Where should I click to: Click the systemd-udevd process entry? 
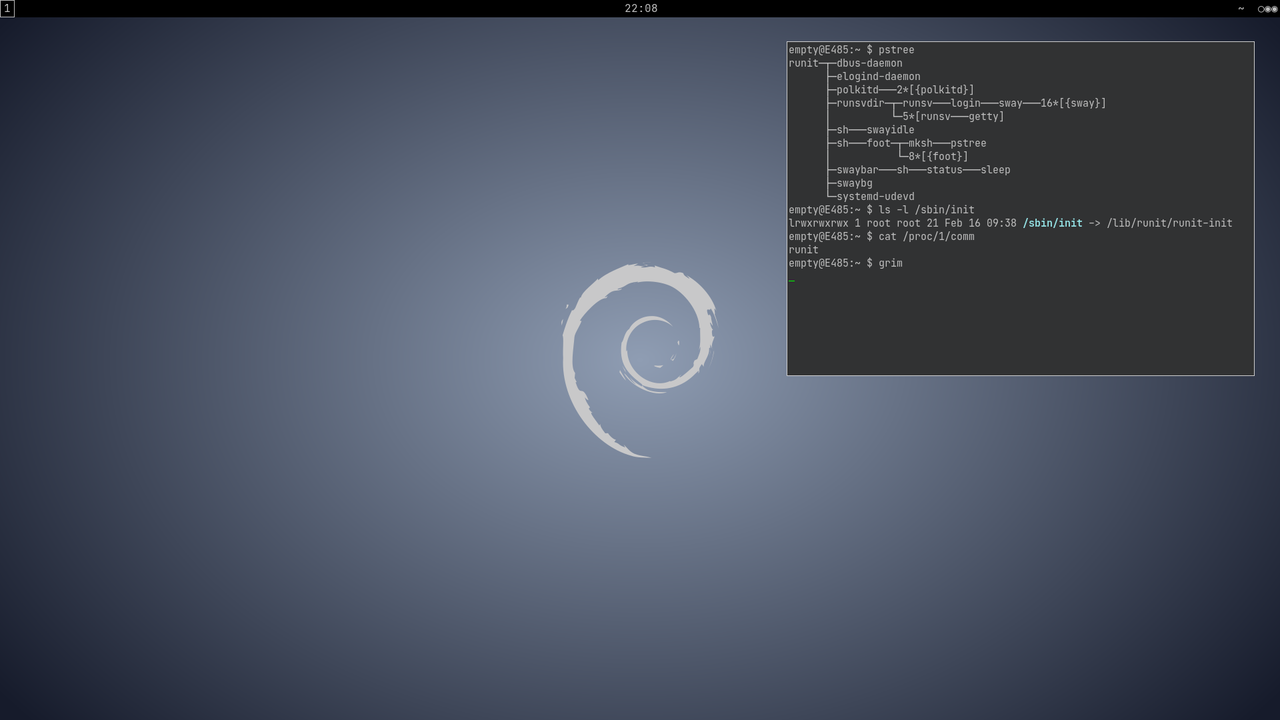pos(875,197)
